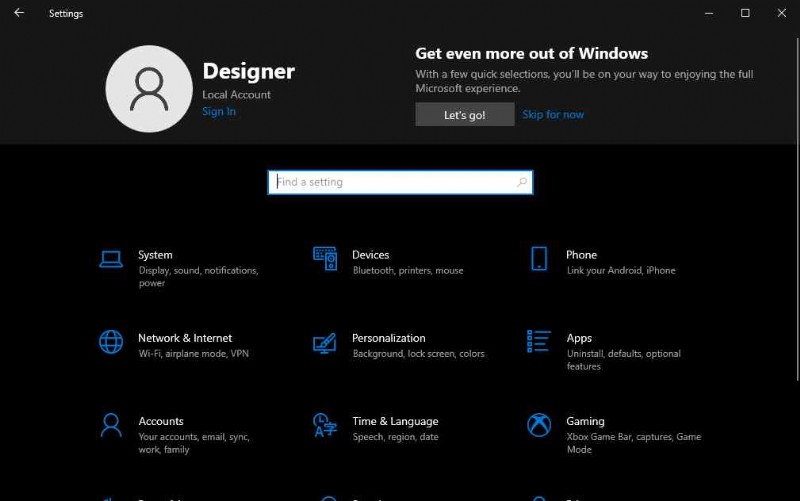The height and width of the screenshot is (501, 800).
Task: Select the "Personalization" category title
Action: click(x=388, y=338)
